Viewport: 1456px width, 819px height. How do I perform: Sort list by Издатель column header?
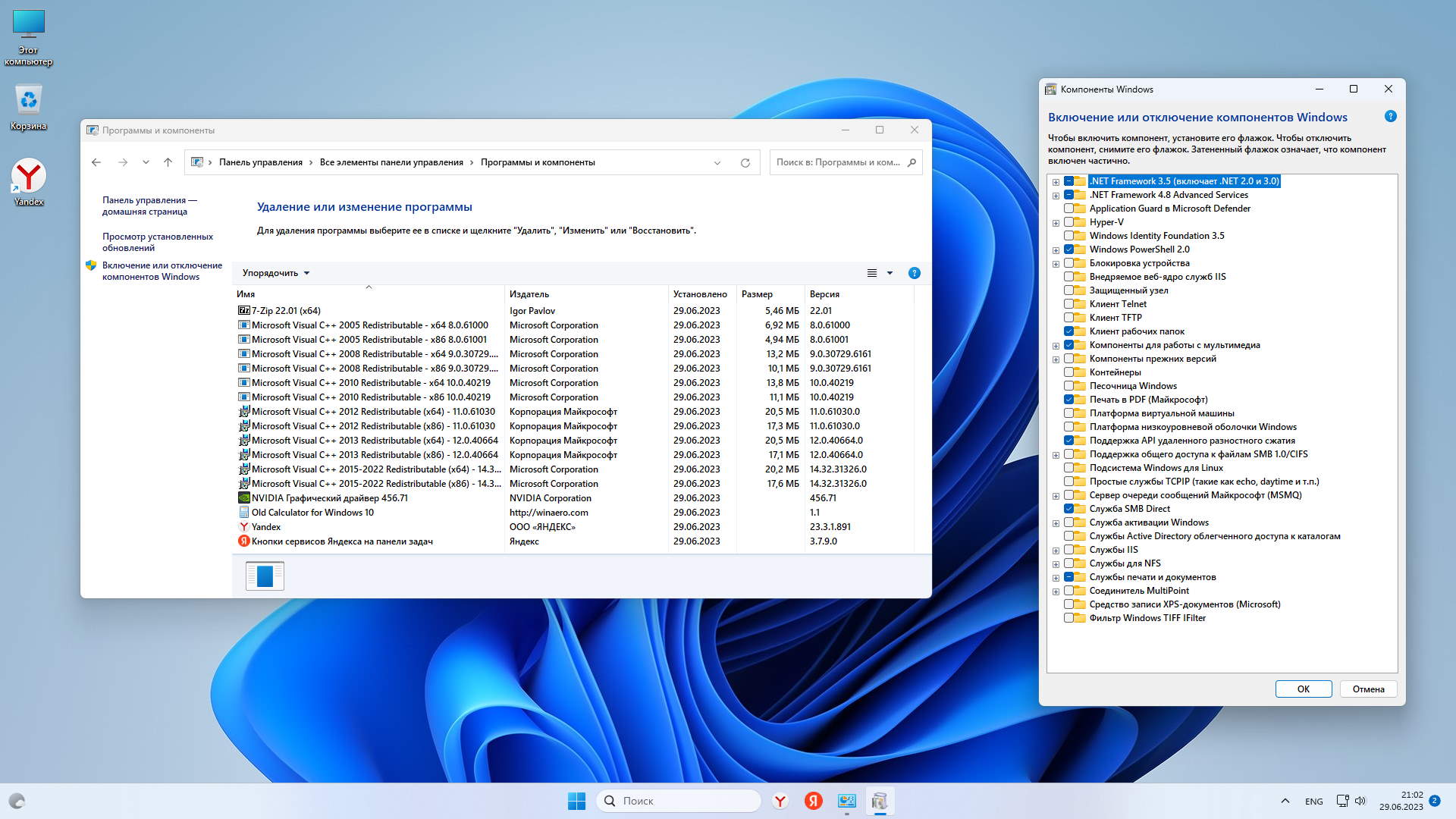click(x=529, y=294)
